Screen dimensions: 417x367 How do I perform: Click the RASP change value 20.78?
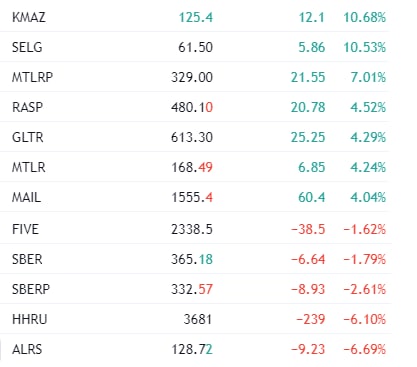click(x=308, y=107)
